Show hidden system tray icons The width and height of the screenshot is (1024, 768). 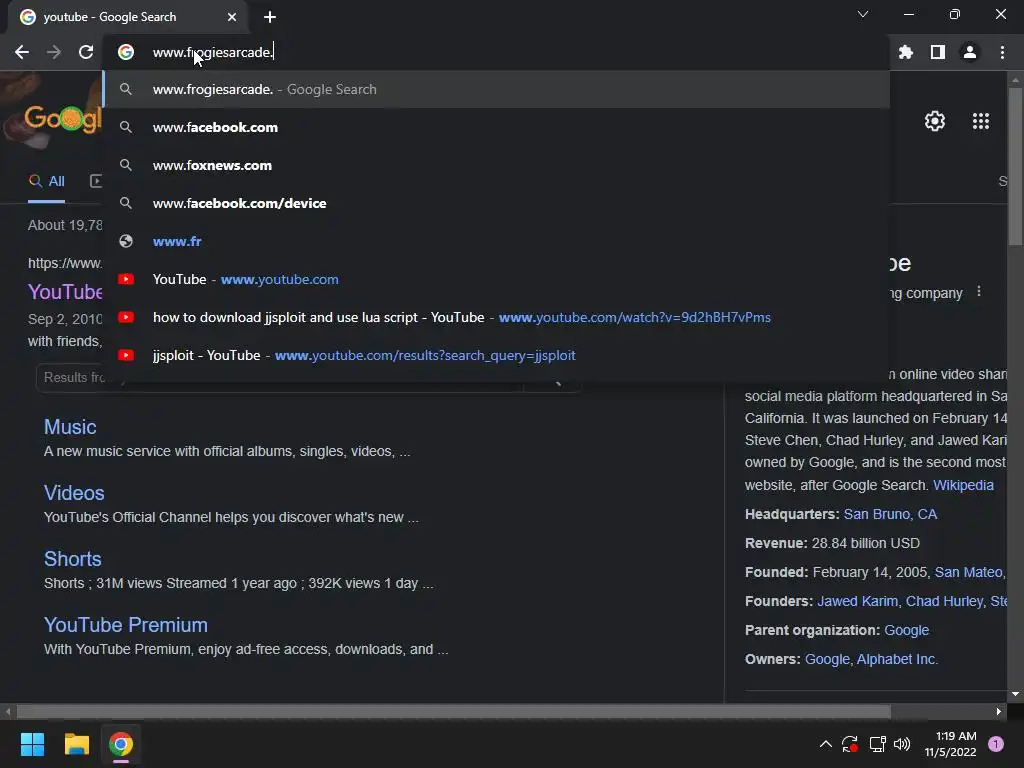[825, 744]
